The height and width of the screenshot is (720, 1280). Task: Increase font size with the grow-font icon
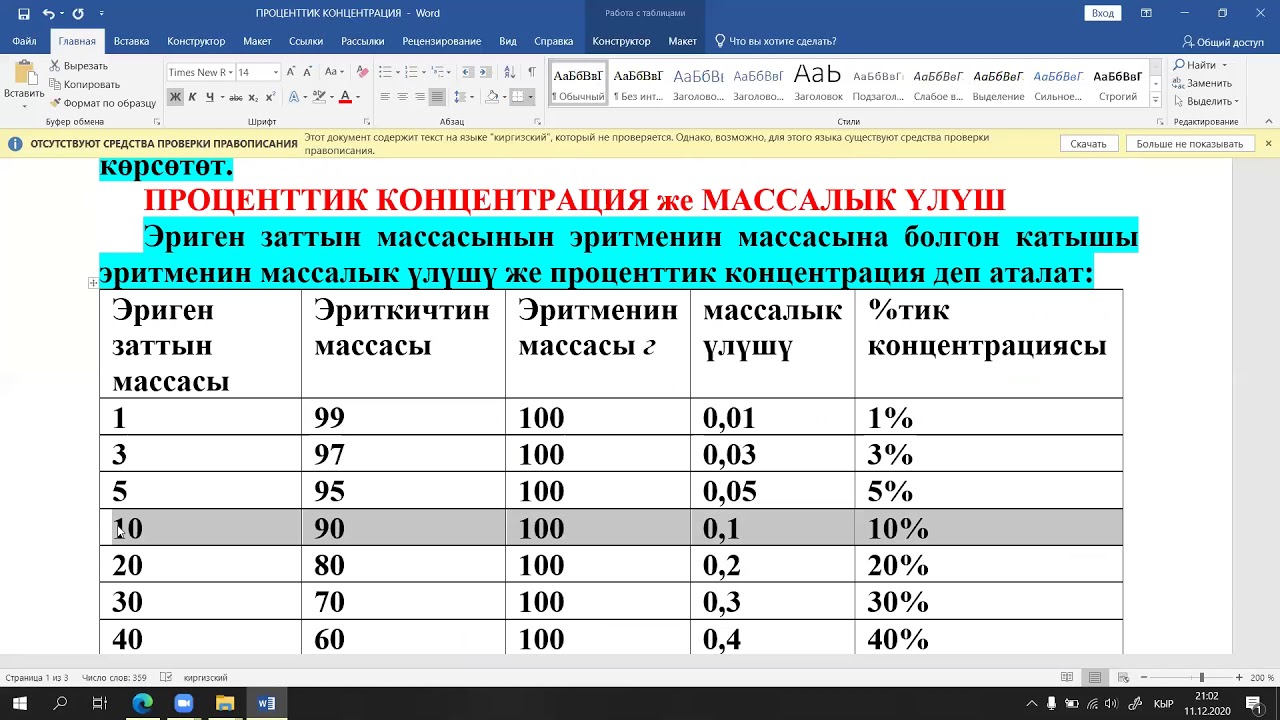(291, 72)
